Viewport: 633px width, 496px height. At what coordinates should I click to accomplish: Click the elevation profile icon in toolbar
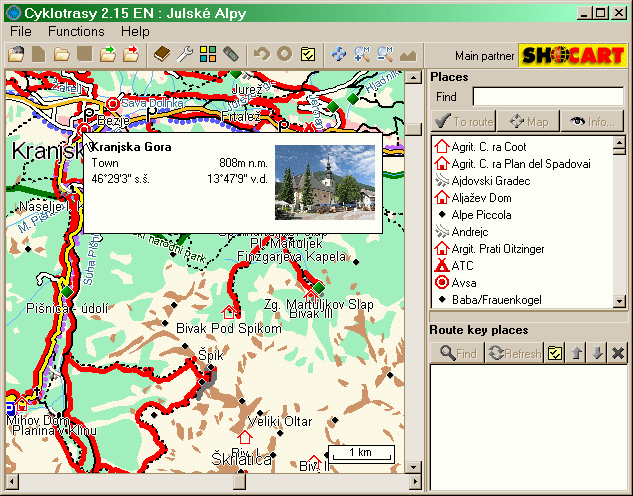click(408, 54)
